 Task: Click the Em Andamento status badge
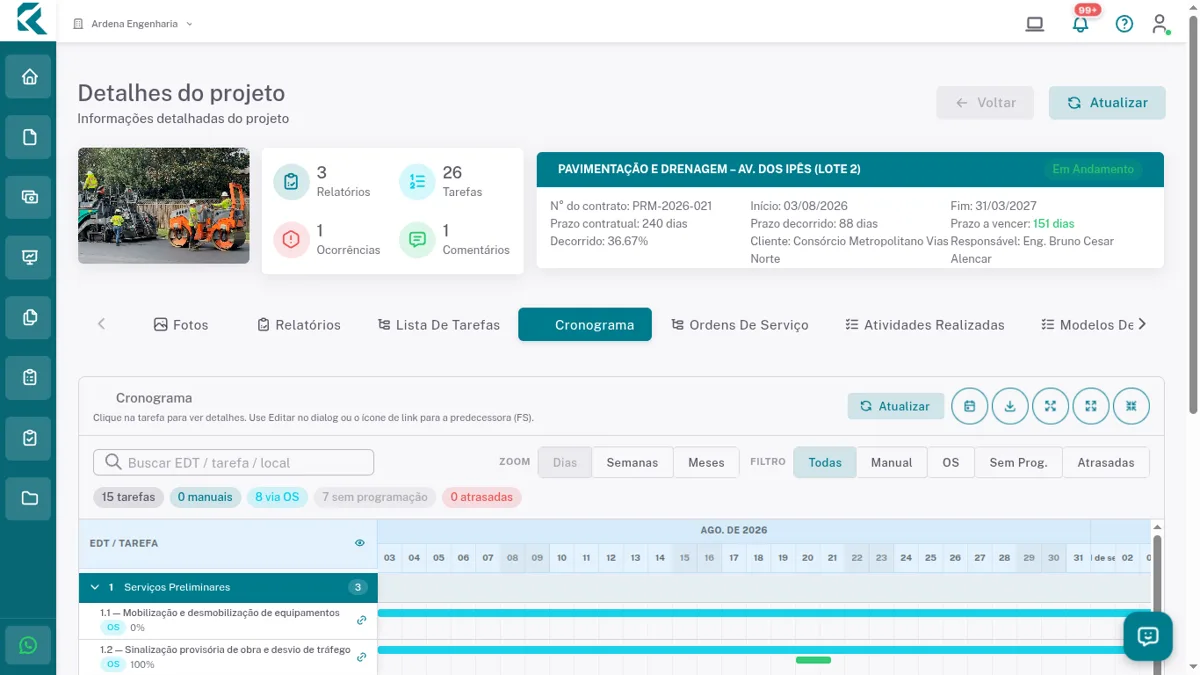point(1093,169)
